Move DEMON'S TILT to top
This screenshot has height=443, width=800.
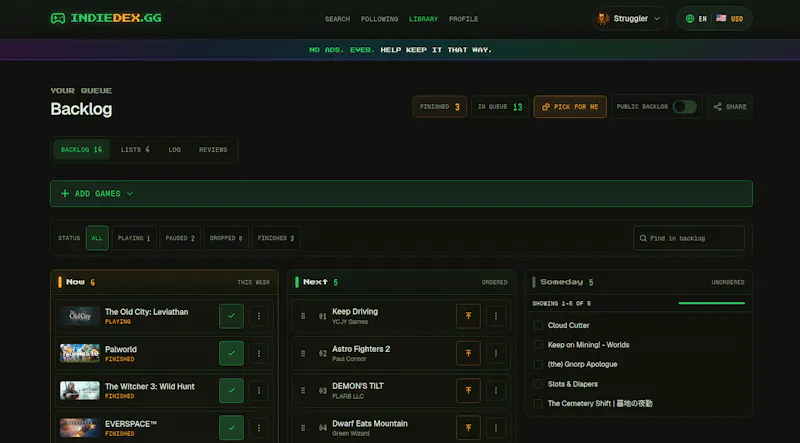[x=468, y=390]
